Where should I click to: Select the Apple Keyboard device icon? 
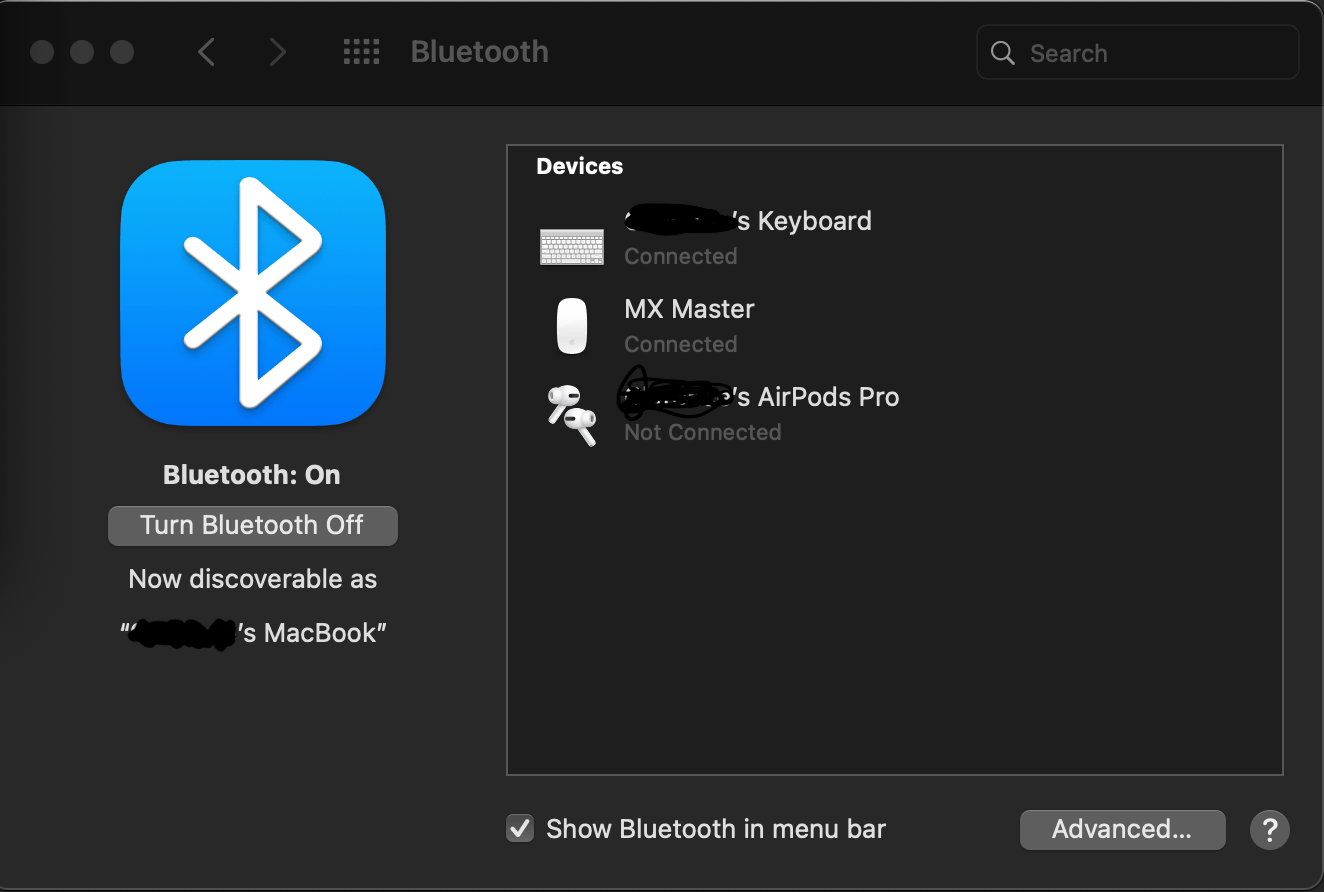click(x=571, y=246)
